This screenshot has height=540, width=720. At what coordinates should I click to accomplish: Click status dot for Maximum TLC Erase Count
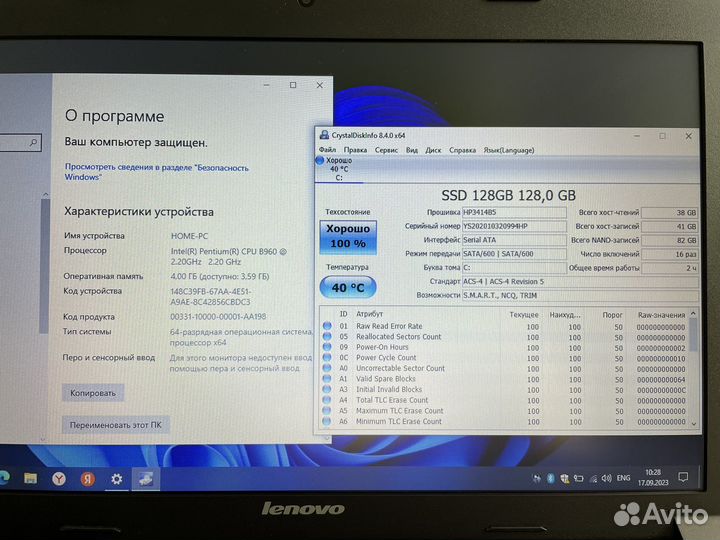(327, 410)
